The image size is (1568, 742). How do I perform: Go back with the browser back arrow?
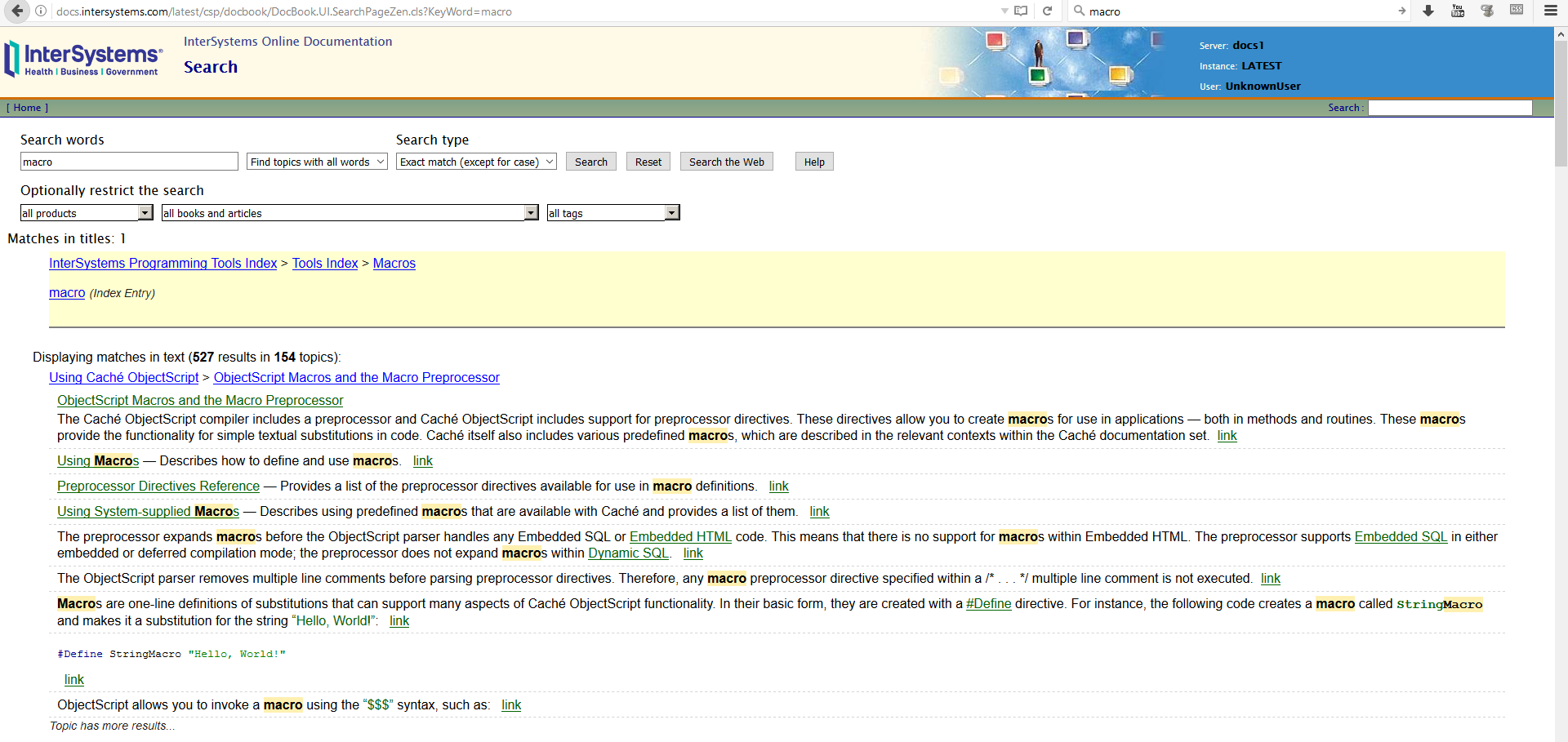click(16, 11)
